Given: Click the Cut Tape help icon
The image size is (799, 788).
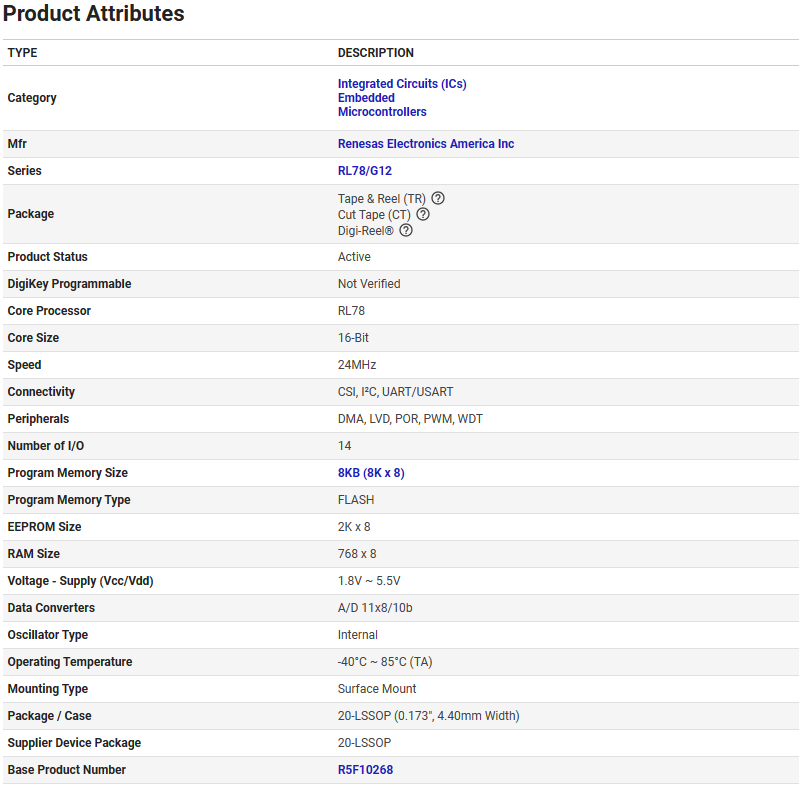Looking at the screenshot, I should tap(423, 214).
